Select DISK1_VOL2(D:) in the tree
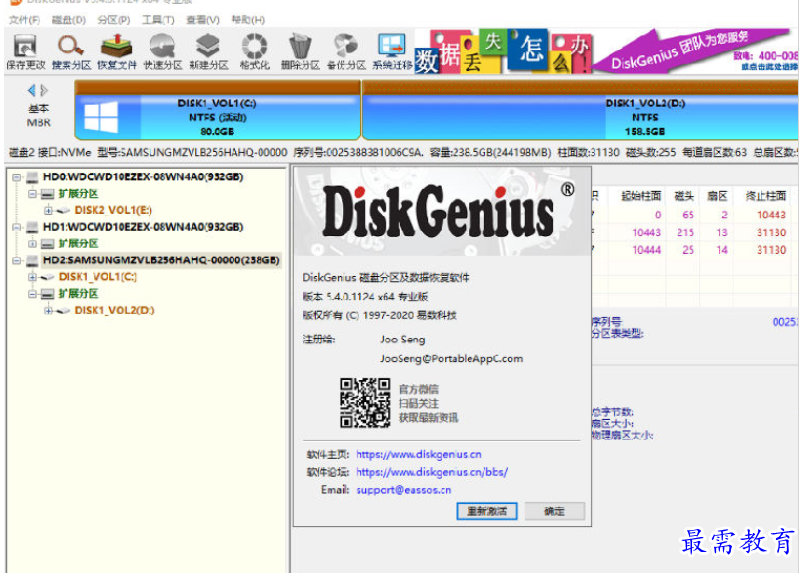 tap(114, 310)
